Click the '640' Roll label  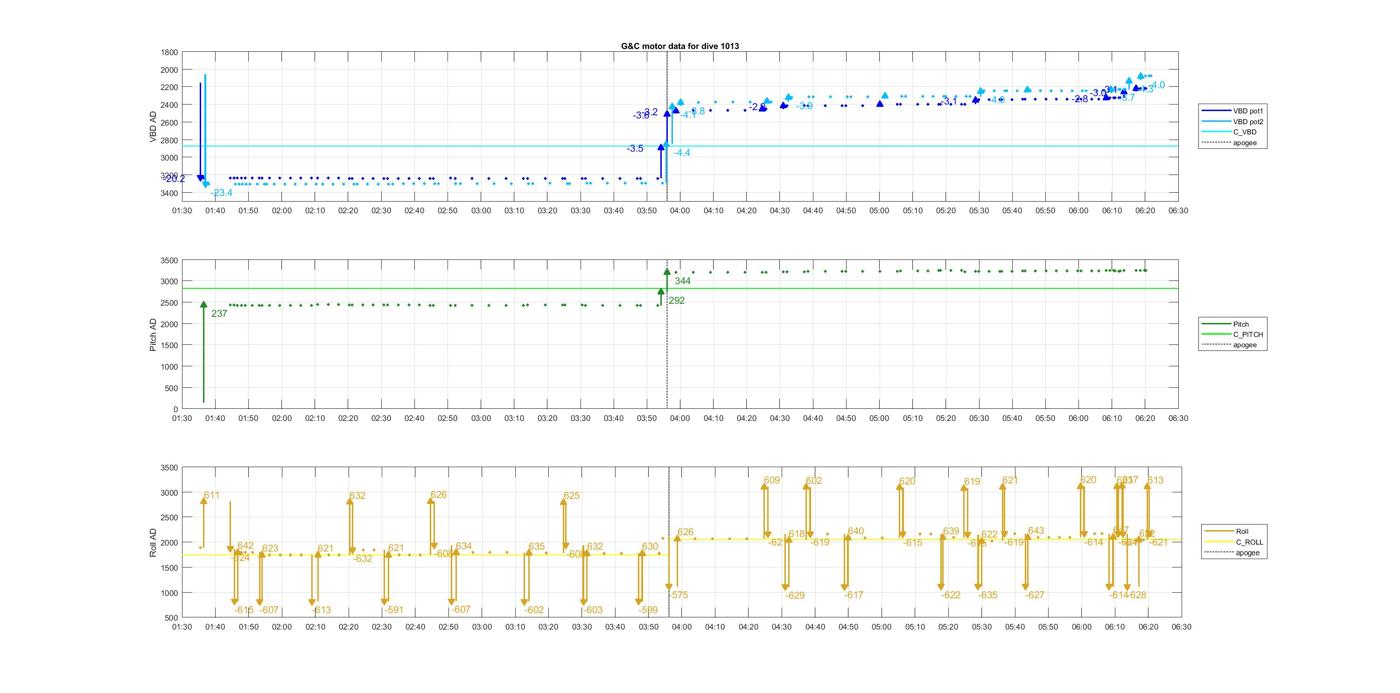856,531
